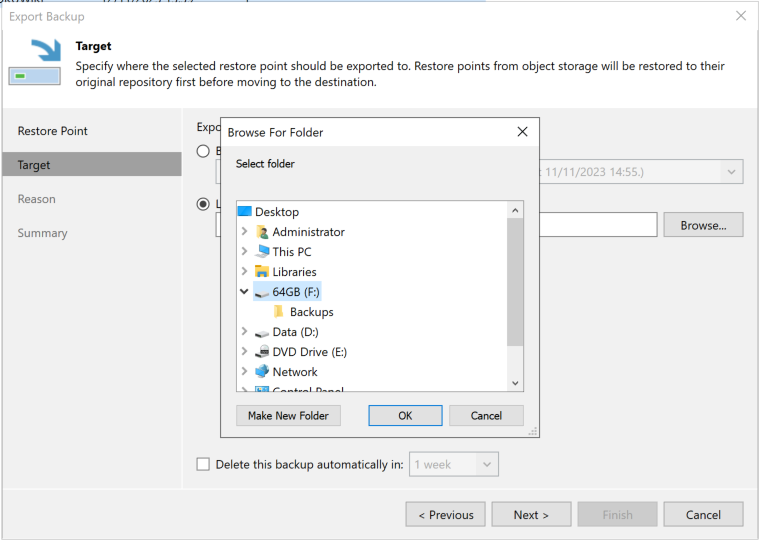Click the Backups yellow folder icon
759x540 pixels.
pos(279,312)
